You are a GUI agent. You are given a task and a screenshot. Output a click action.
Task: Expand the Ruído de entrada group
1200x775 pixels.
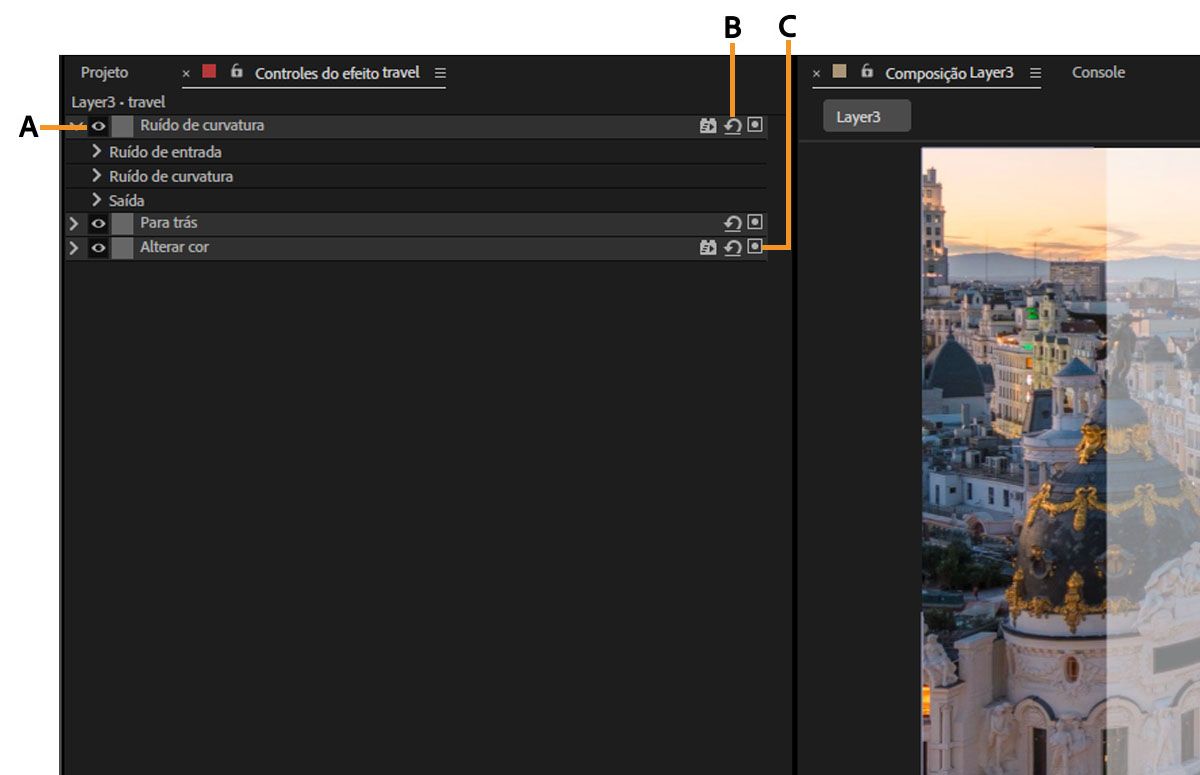pyautogui.click(x=97, y=151)
